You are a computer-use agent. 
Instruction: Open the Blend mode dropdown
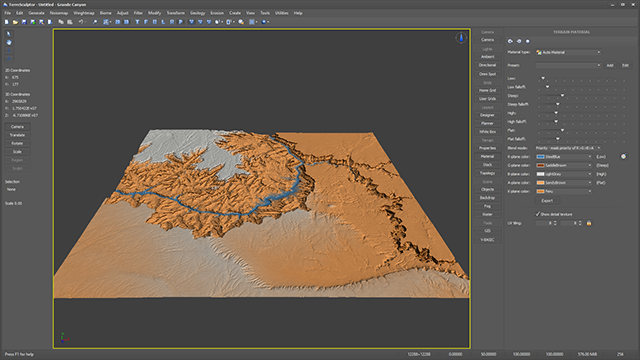click(568, 148)
